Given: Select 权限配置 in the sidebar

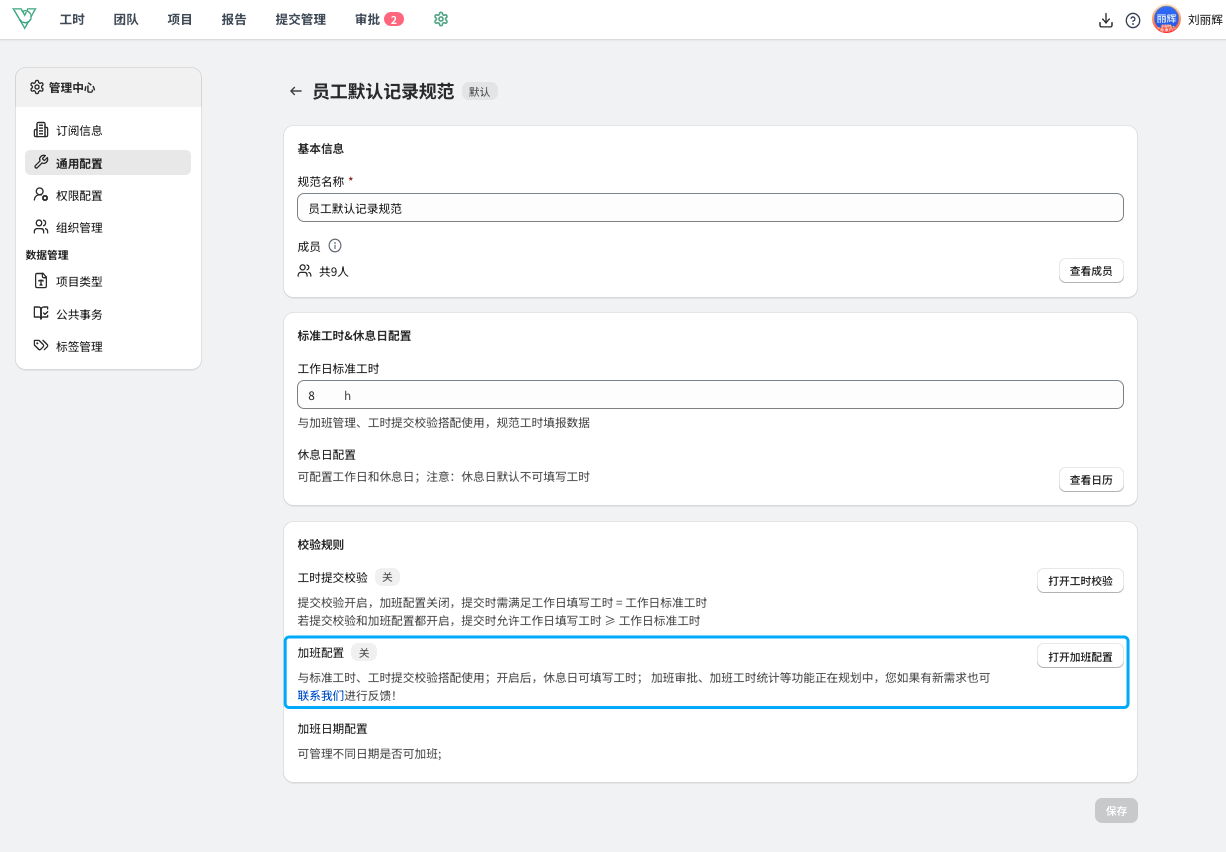Looking at the screenshot, I should (x=79, y=196).
